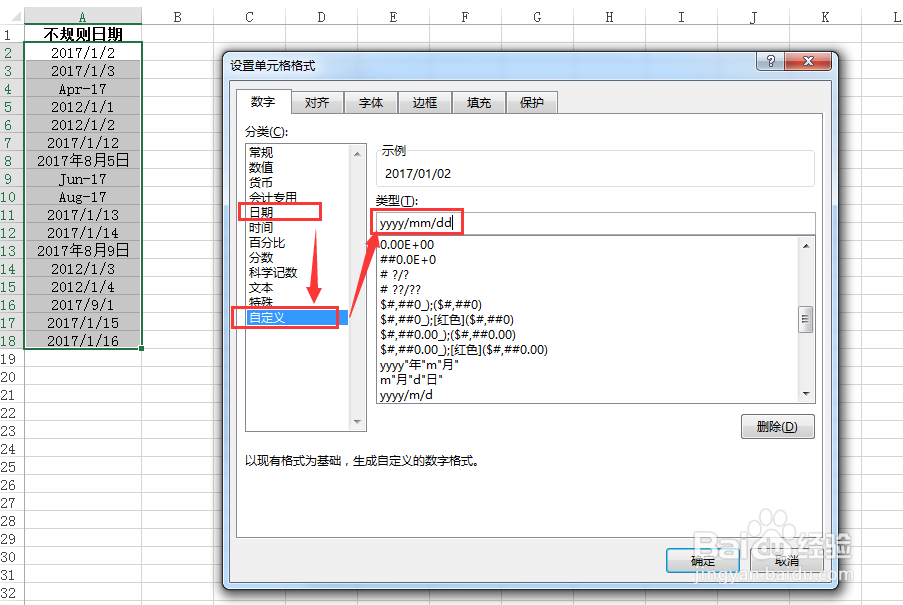Select cell containing Apr-17
Viewport: 903px width, 605px height.
point(83,89)
